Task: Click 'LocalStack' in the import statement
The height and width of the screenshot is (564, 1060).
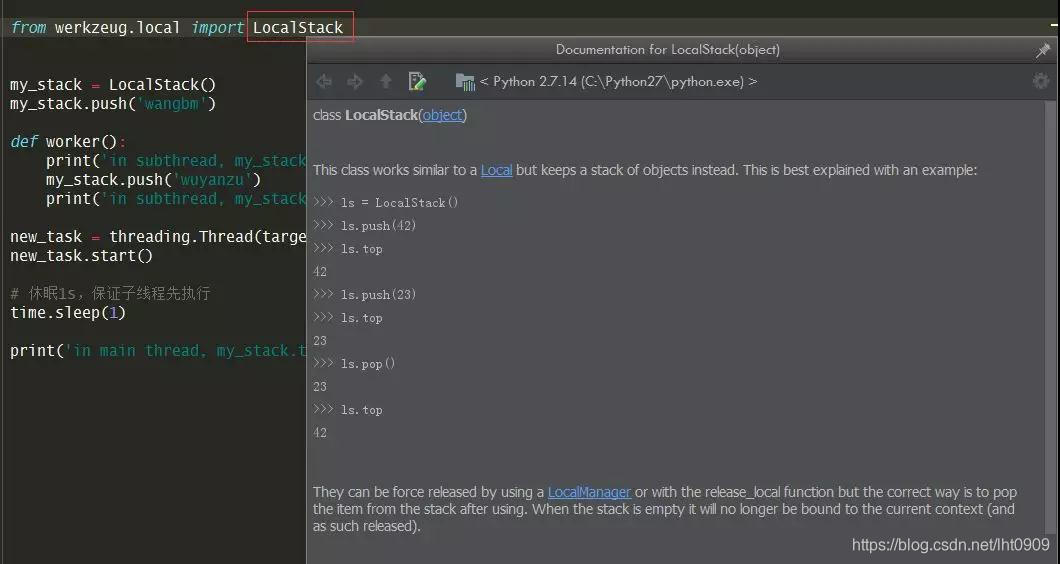Action: [299, 28]
